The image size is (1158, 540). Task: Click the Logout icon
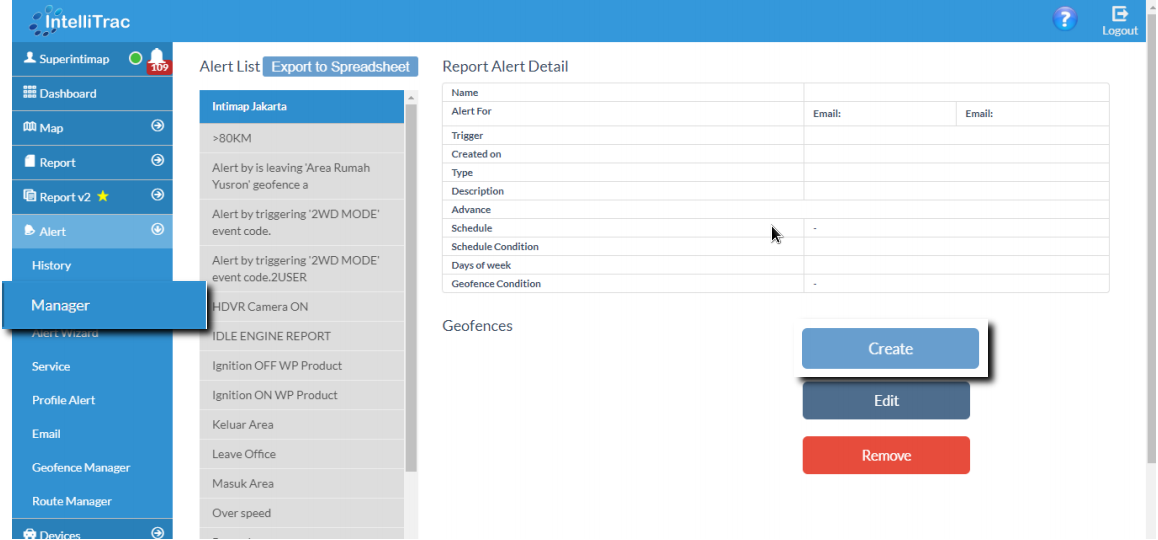click(x=1120, y=20)
